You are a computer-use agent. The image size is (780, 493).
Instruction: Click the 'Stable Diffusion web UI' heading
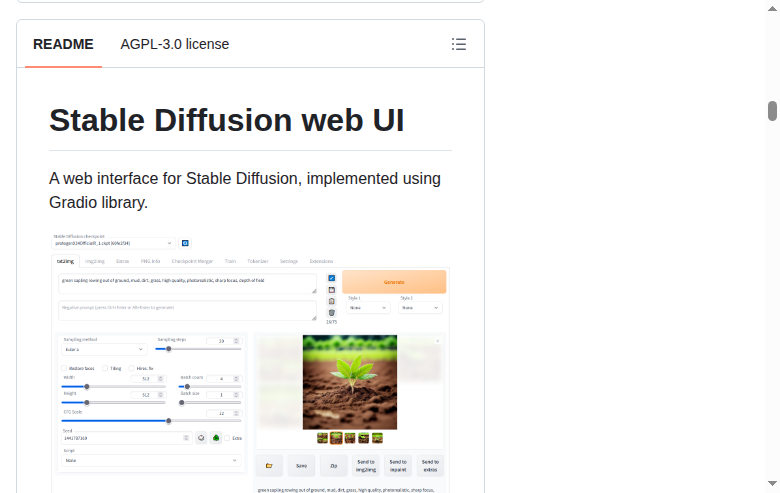[226, 120]
